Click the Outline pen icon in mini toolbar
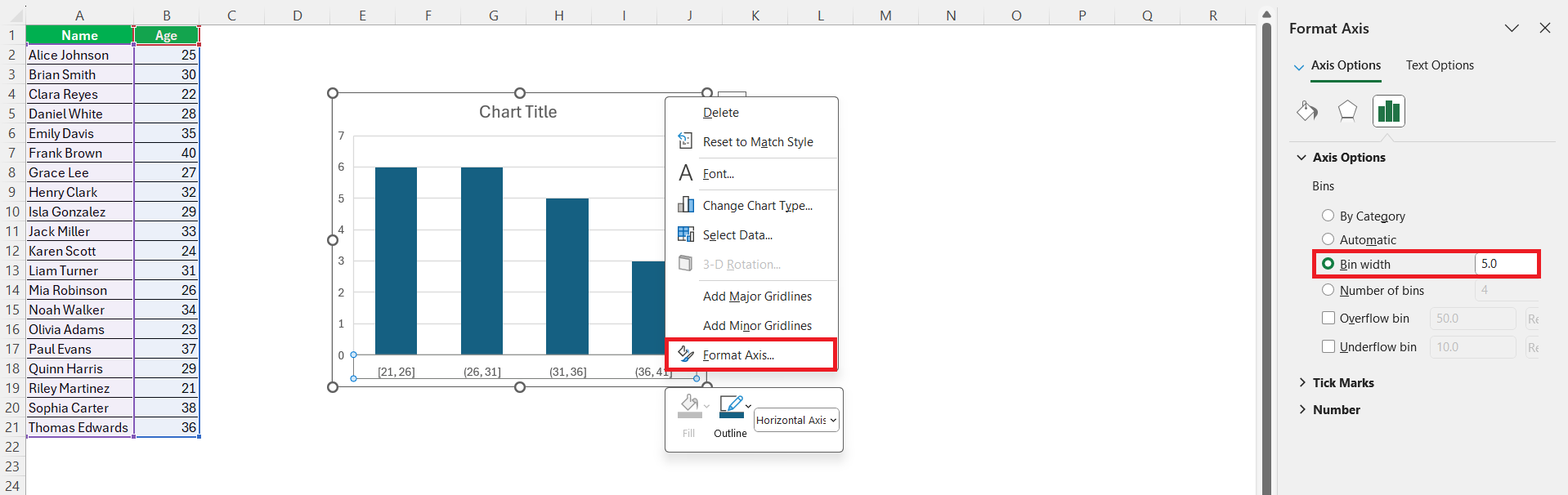The height and width of the screenshot is (495, 1568). [x=730, y=406]
